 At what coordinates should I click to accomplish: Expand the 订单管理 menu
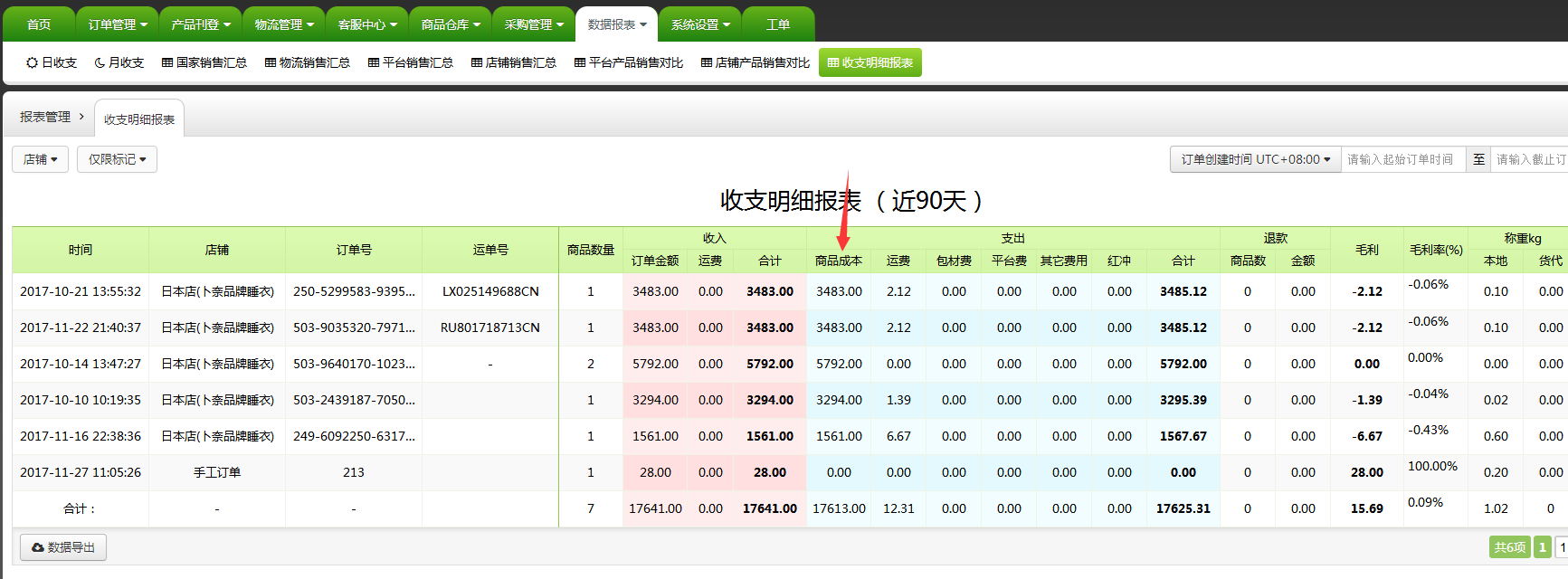point(118,24)
